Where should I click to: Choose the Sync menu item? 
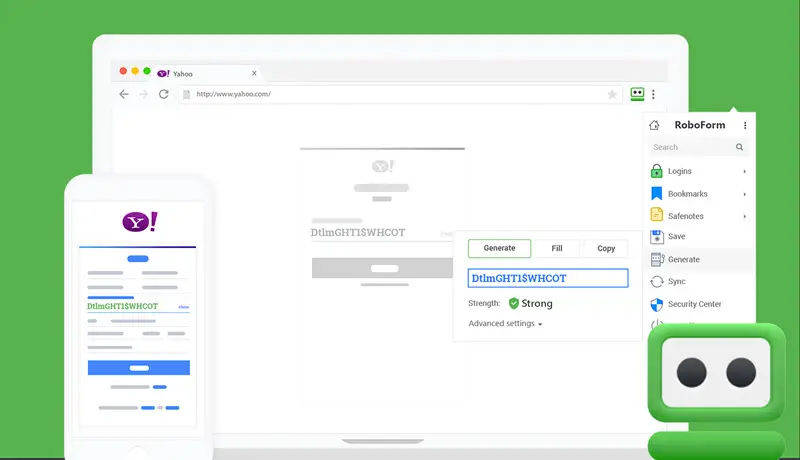click(x=699, y=282)
